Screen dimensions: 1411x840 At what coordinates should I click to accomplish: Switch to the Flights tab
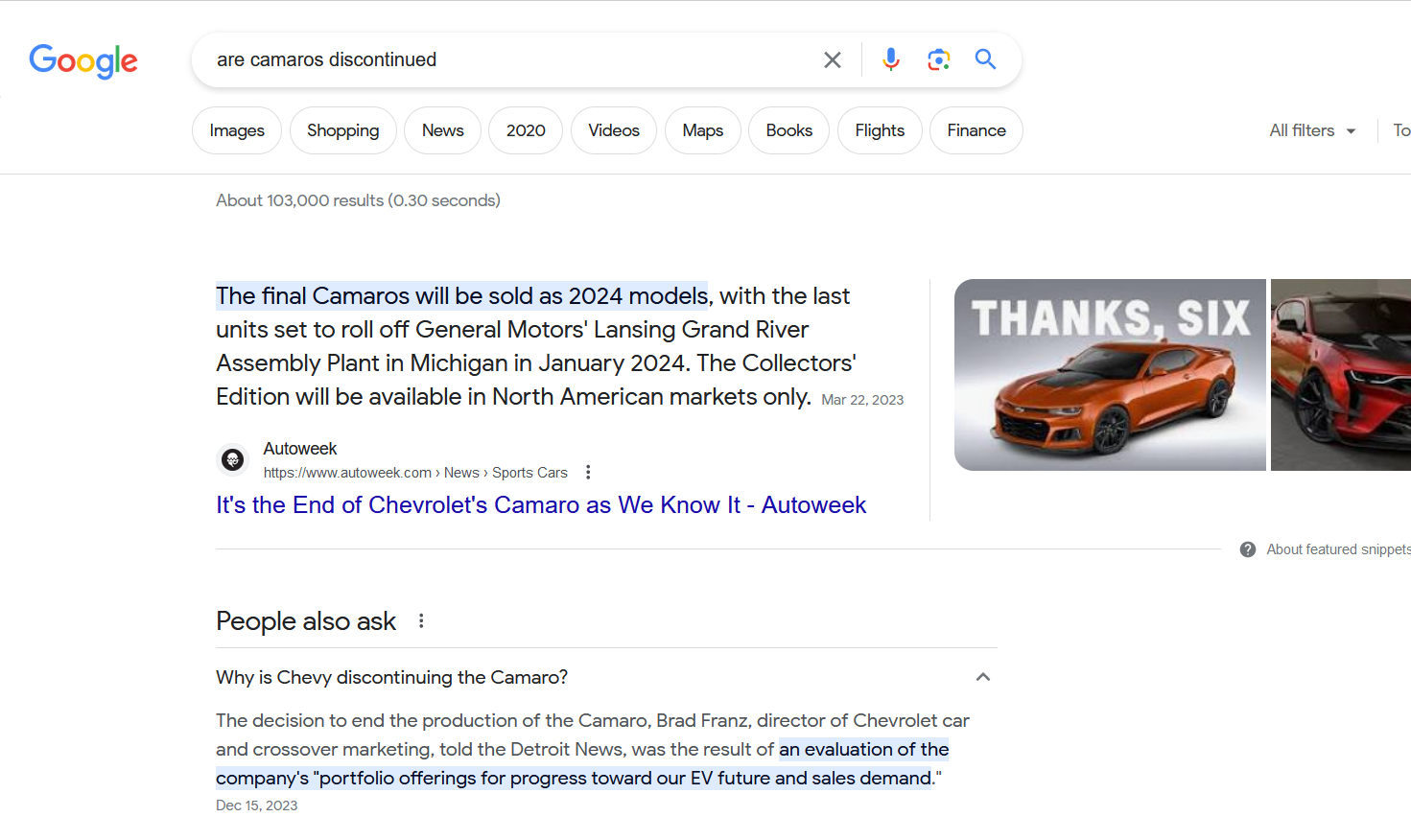pos(880,130)
